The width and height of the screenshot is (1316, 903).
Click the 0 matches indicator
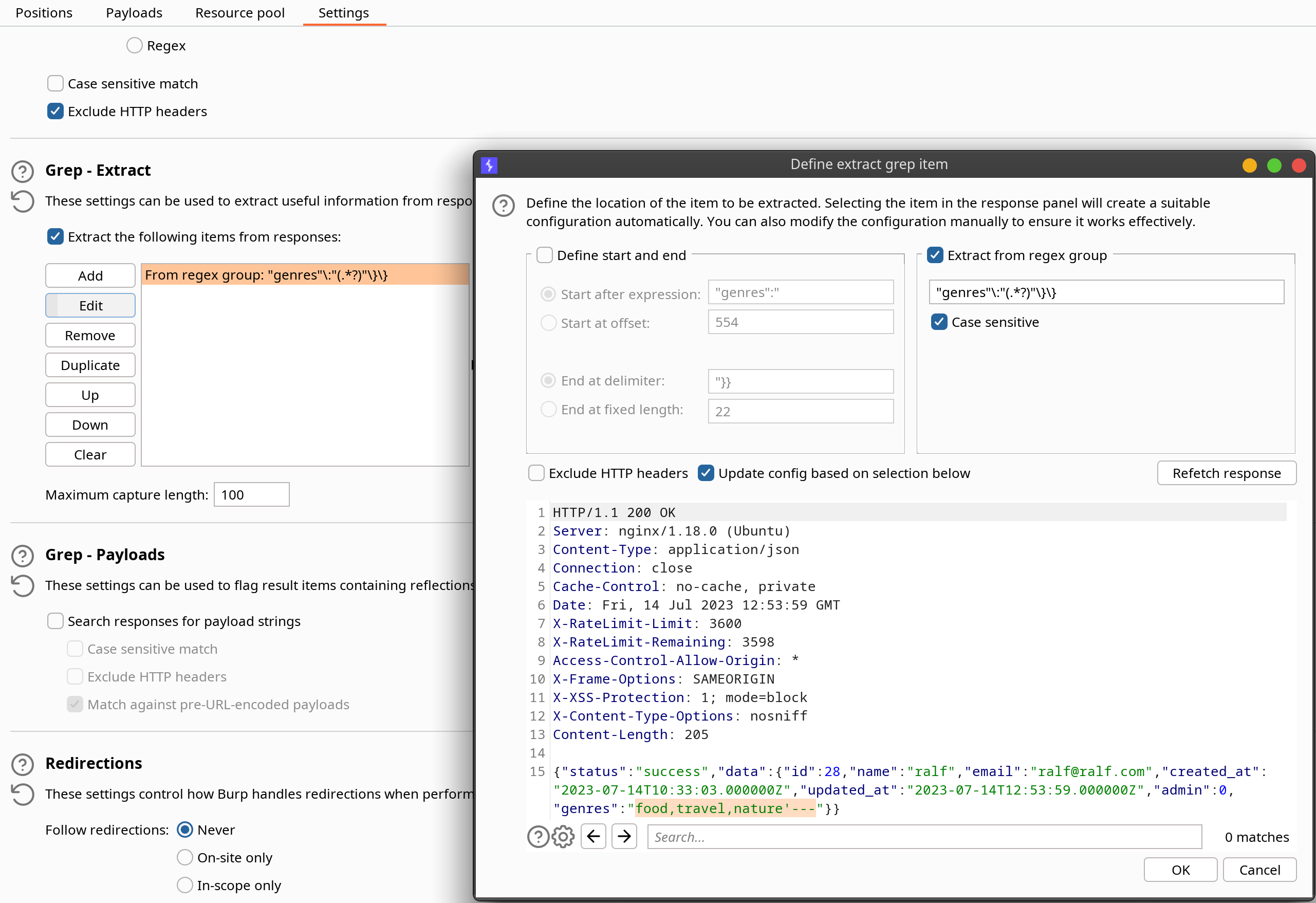[x=1256, y=837]
